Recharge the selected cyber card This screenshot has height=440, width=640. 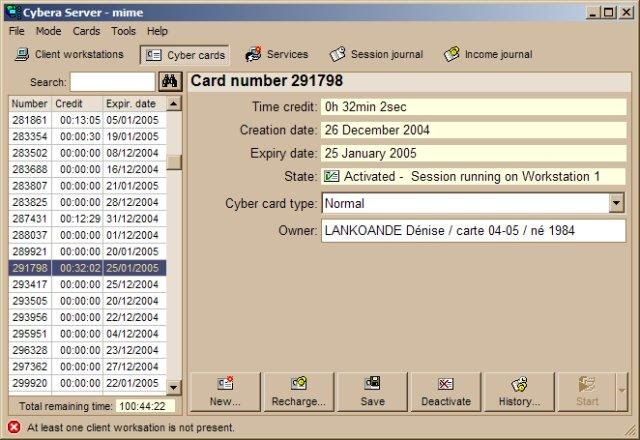coord(298,391)
